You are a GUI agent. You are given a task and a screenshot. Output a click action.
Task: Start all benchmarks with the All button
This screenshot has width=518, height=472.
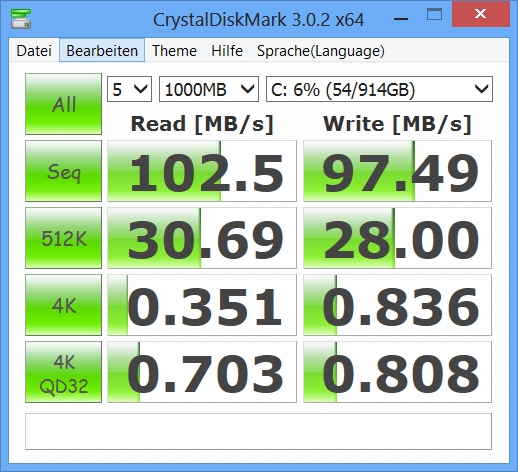[x=64, y=104]
